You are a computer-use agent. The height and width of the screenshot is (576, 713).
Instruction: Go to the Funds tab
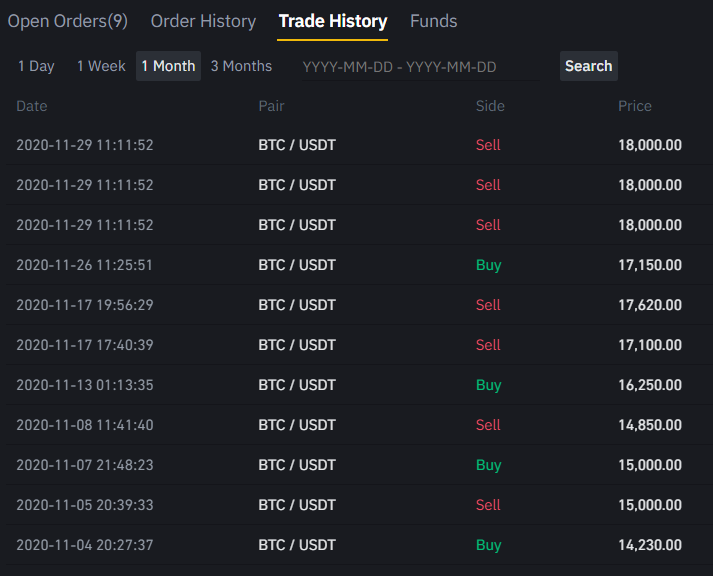coord(433,21)
